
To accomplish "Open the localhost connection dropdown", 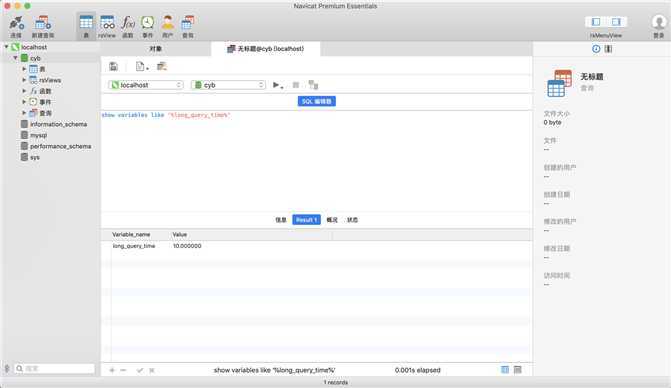I will (146, 85).
